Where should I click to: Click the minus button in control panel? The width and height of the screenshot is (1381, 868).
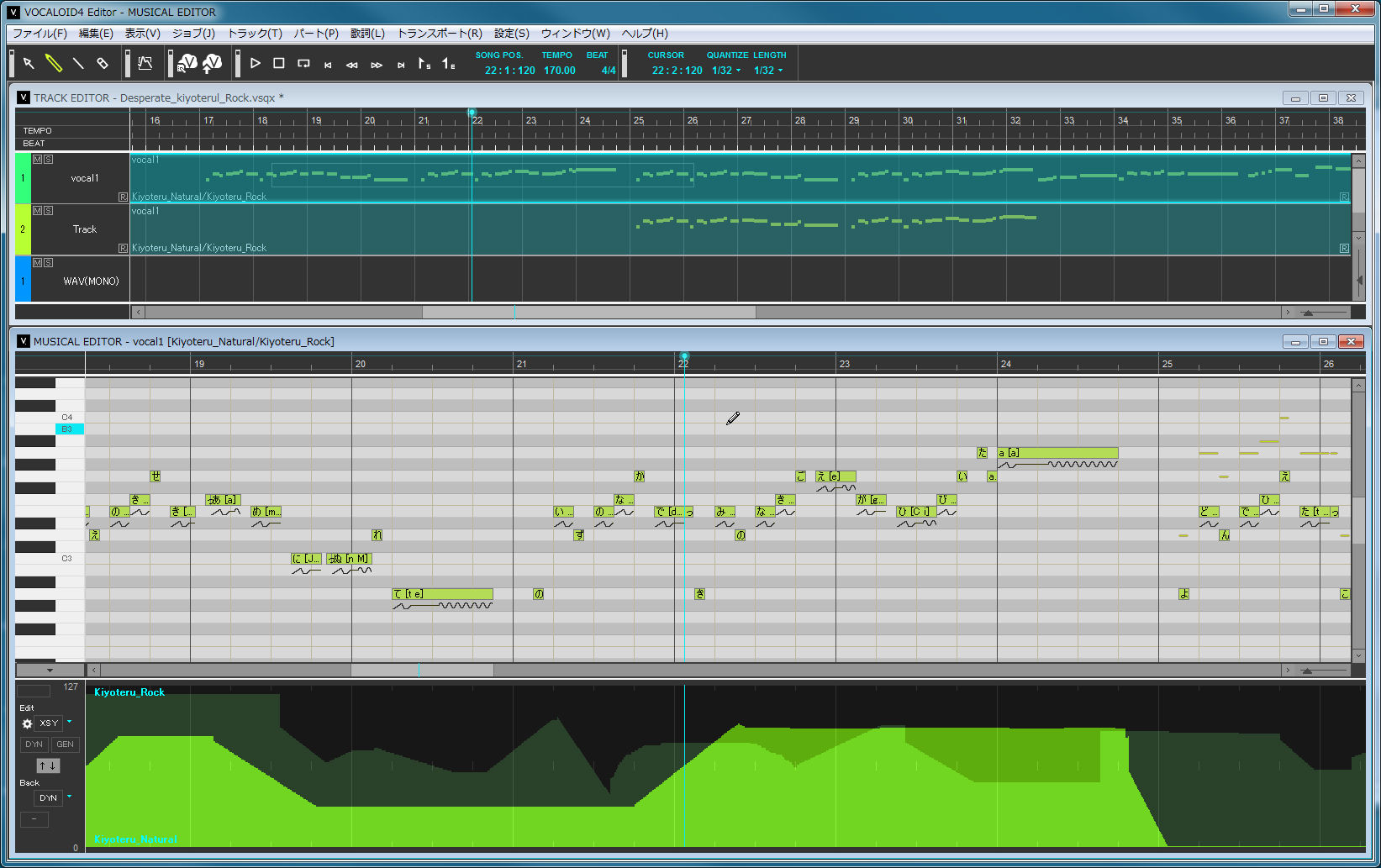point(34,819)
